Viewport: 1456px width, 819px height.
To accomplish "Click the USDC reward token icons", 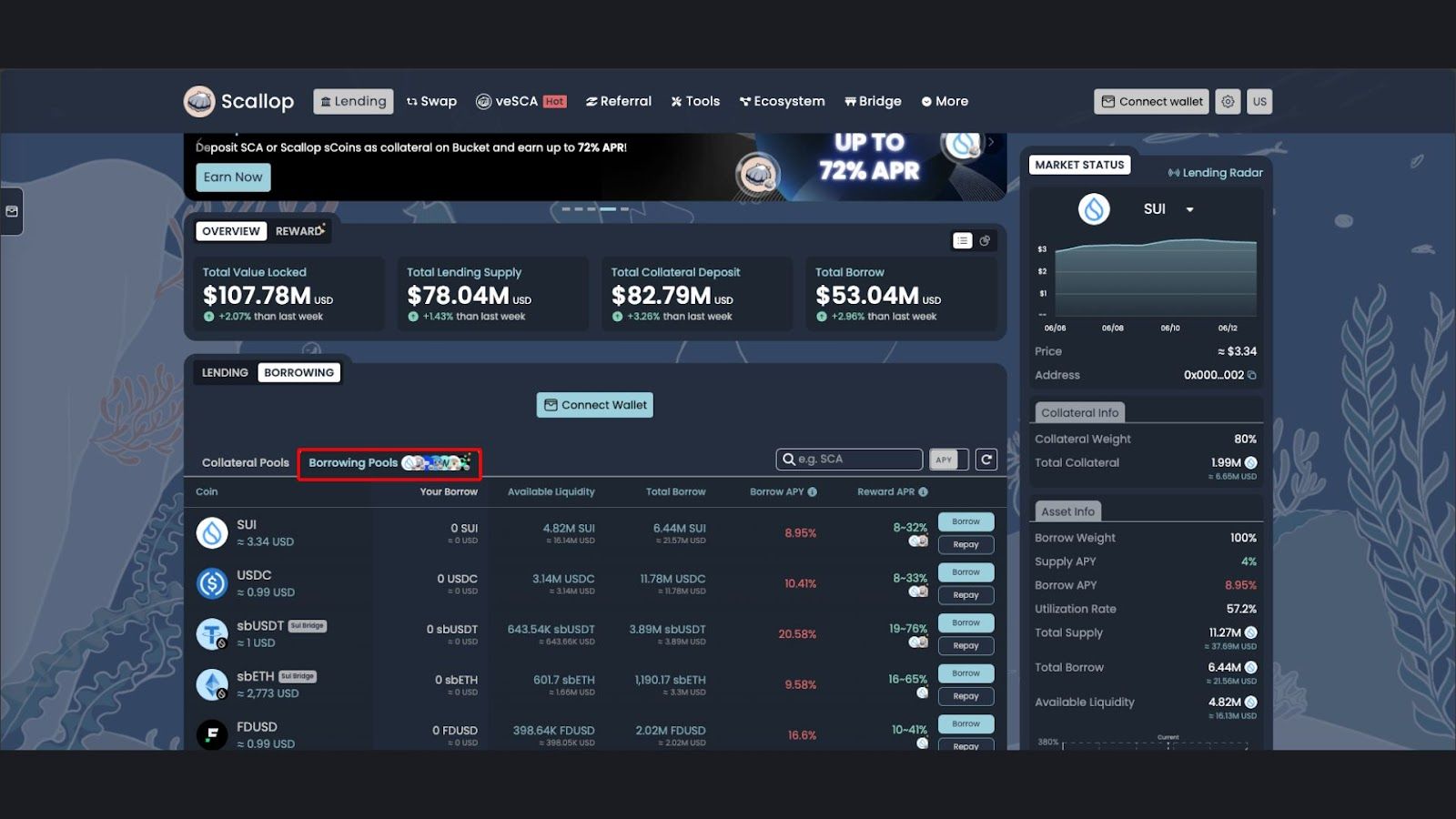I will click(x=918, y=591).
